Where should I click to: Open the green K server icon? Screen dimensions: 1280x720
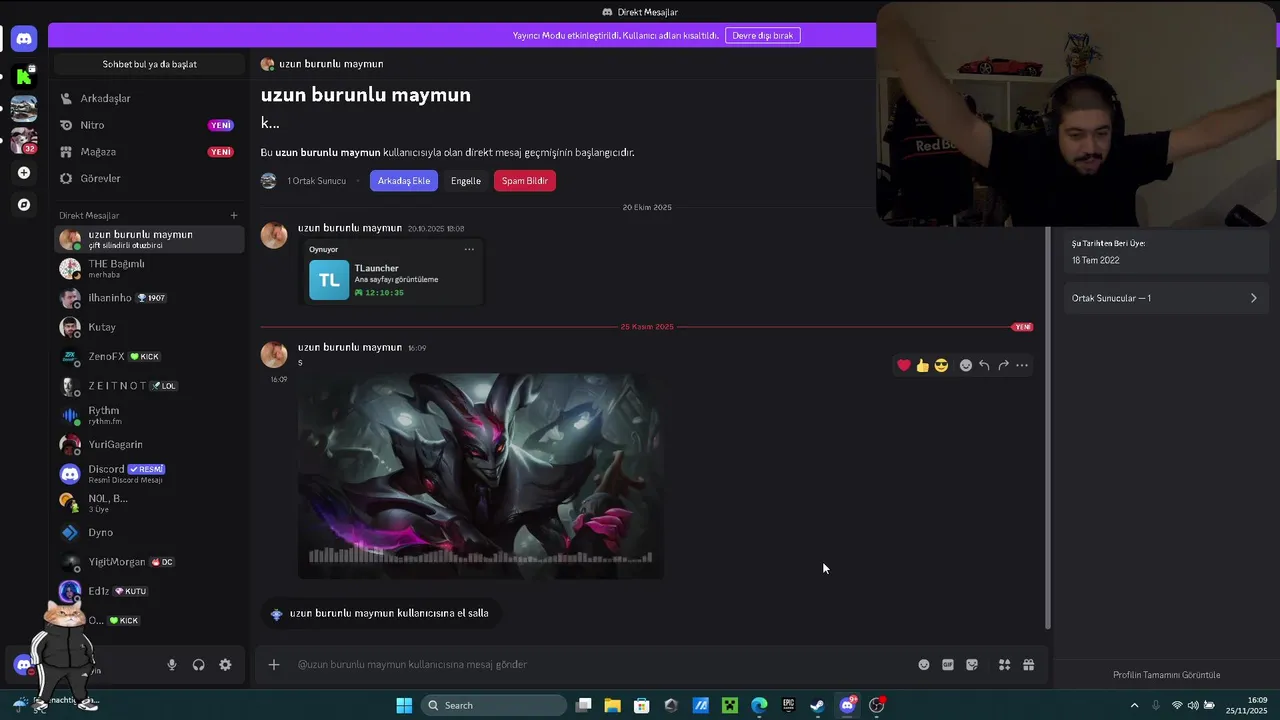point(24,75)
